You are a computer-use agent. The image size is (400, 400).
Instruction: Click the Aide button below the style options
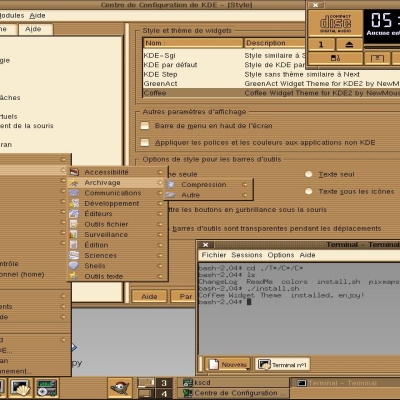pos(149,296)
